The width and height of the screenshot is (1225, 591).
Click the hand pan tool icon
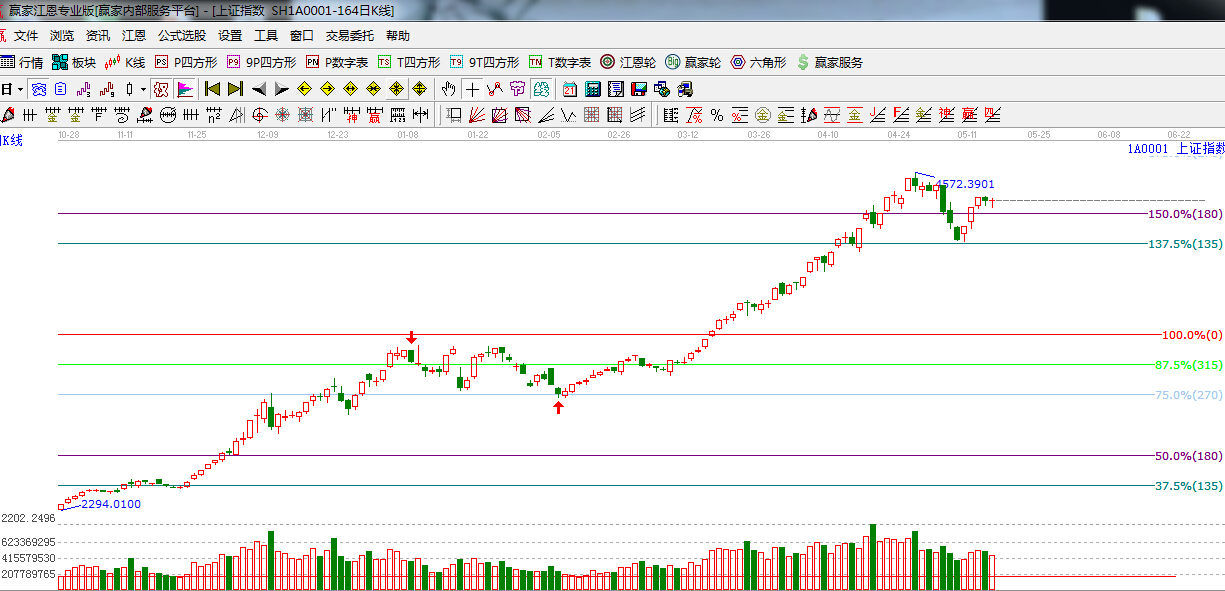pos(449,89)
